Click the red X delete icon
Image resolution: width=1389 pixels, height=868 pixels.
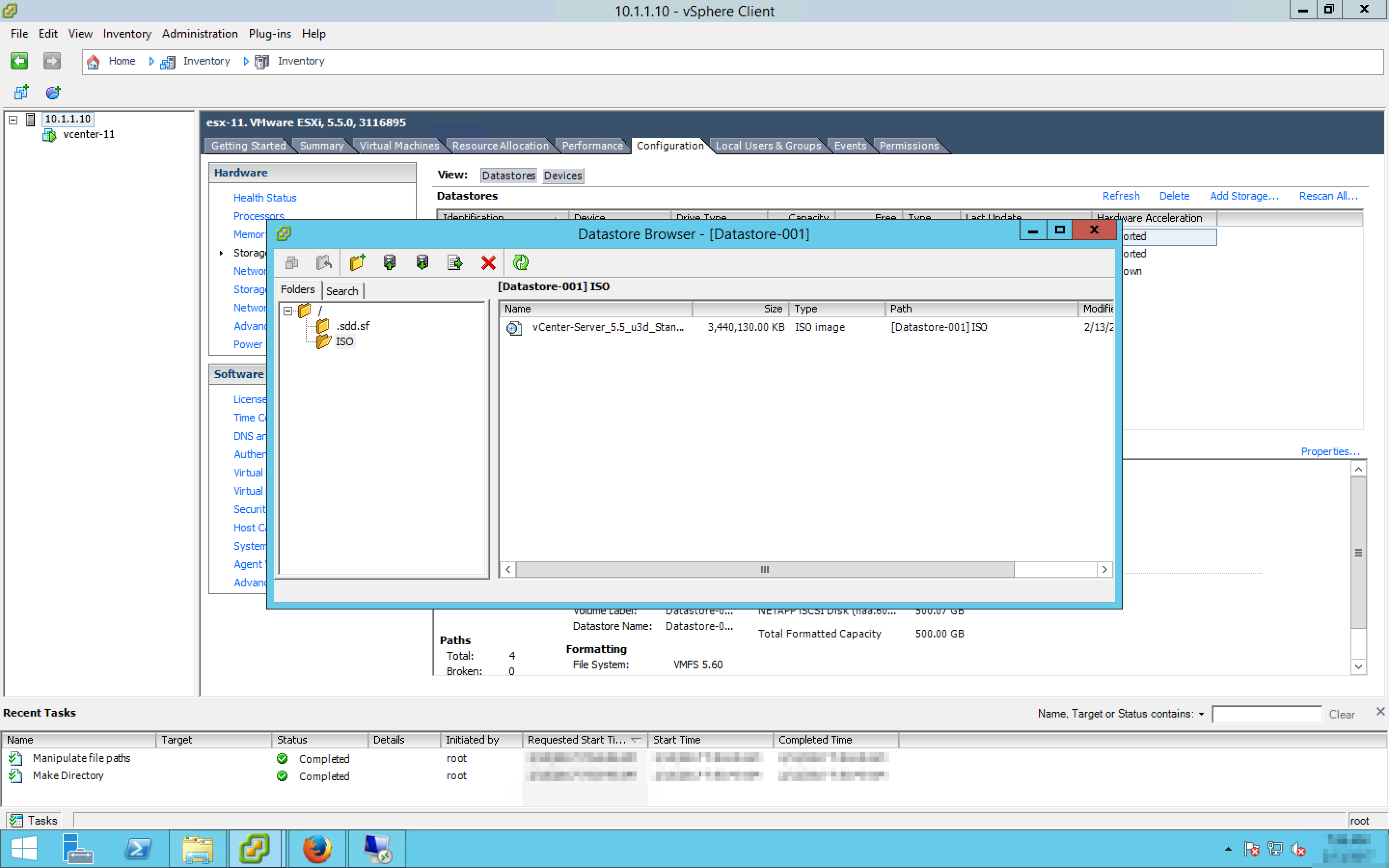[x=489, y=262]
